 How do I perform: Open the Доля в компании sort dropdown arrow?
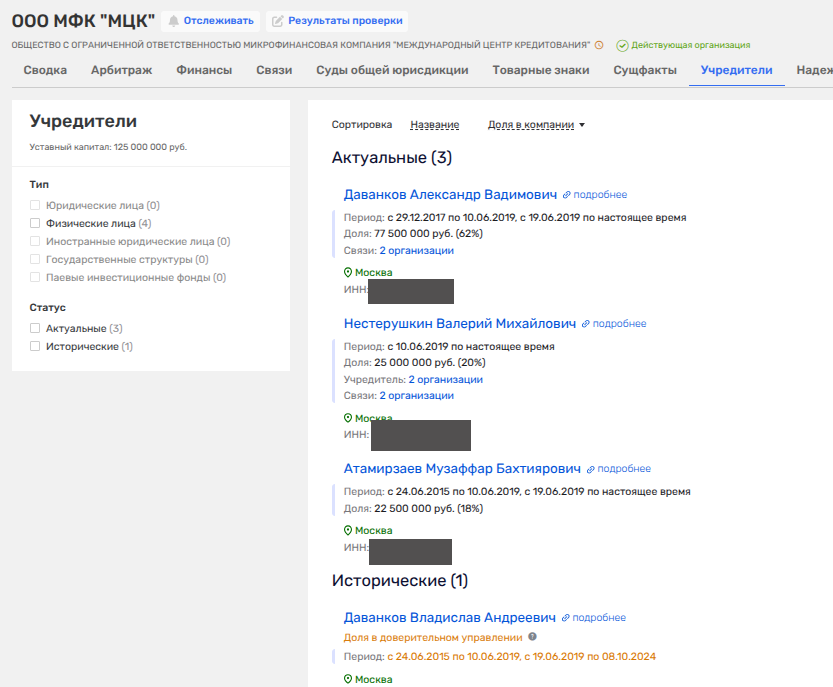click(x=582, y=125)
